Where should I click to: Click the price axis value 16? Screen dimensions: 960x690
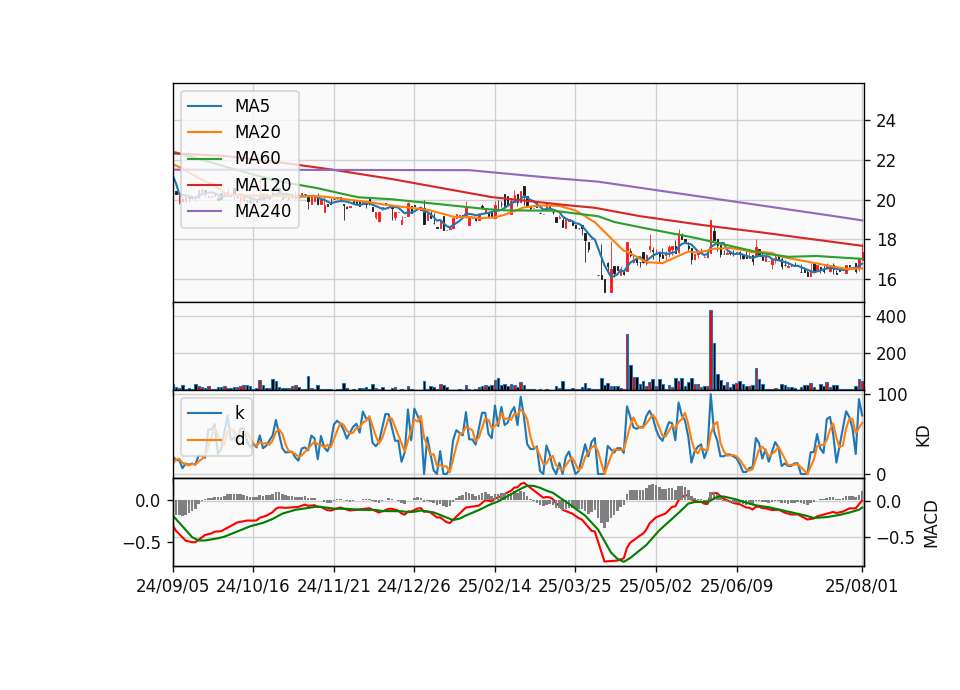point(886,280)
